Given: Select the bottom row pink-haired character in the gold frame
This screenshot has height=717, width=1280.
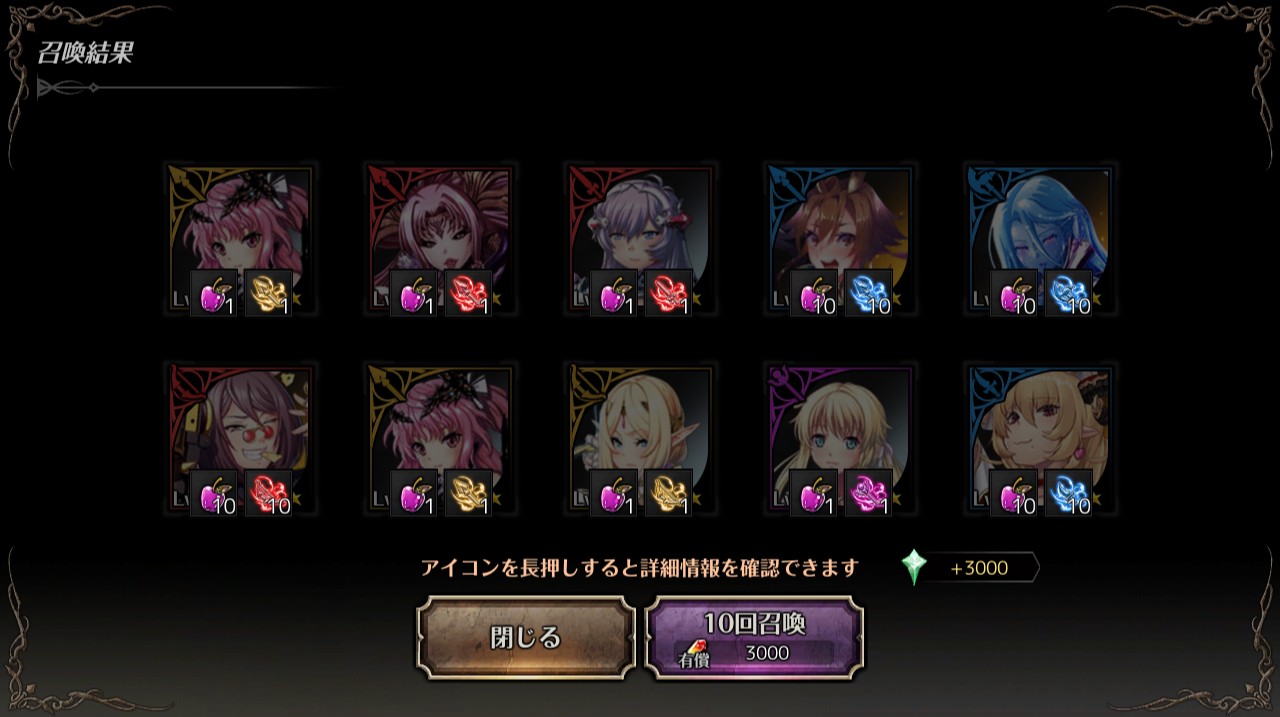Looking at the screenshot, I should [x=440, y=440].
